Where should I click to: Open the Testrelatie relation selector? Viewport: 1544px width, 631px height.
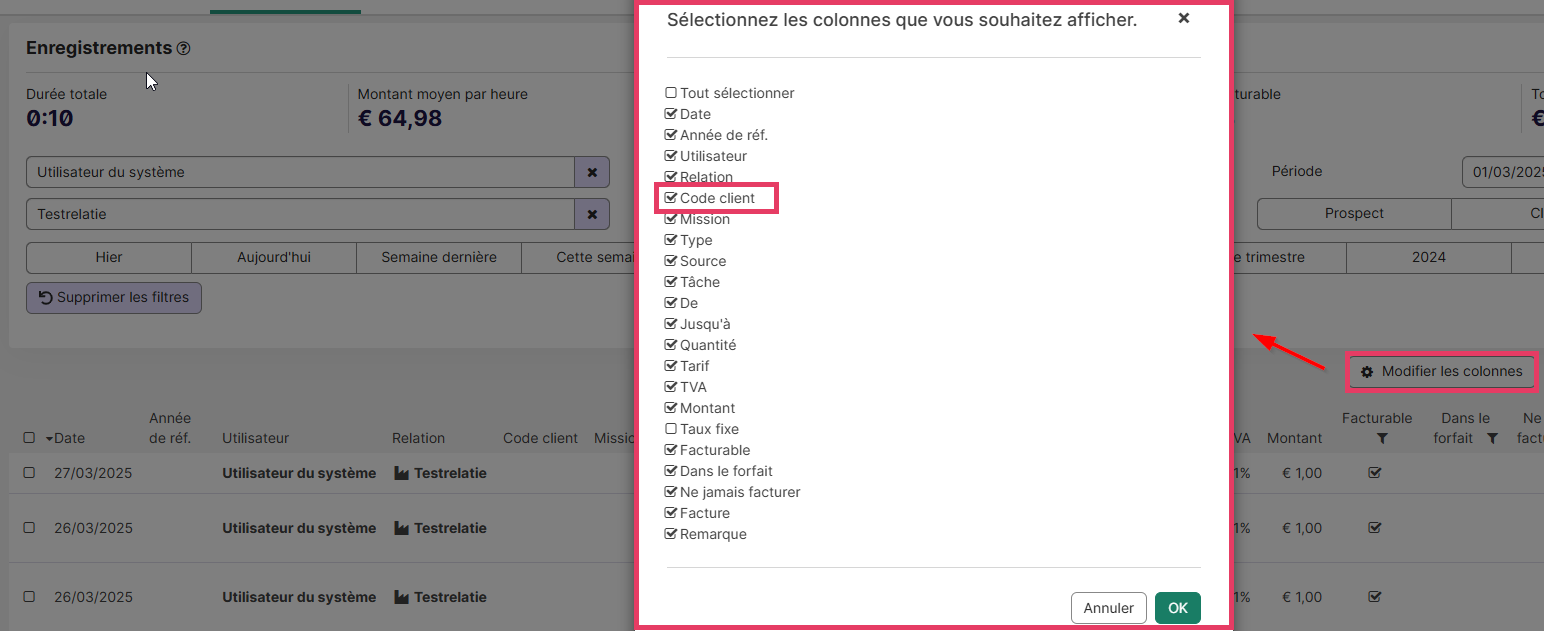300,214
